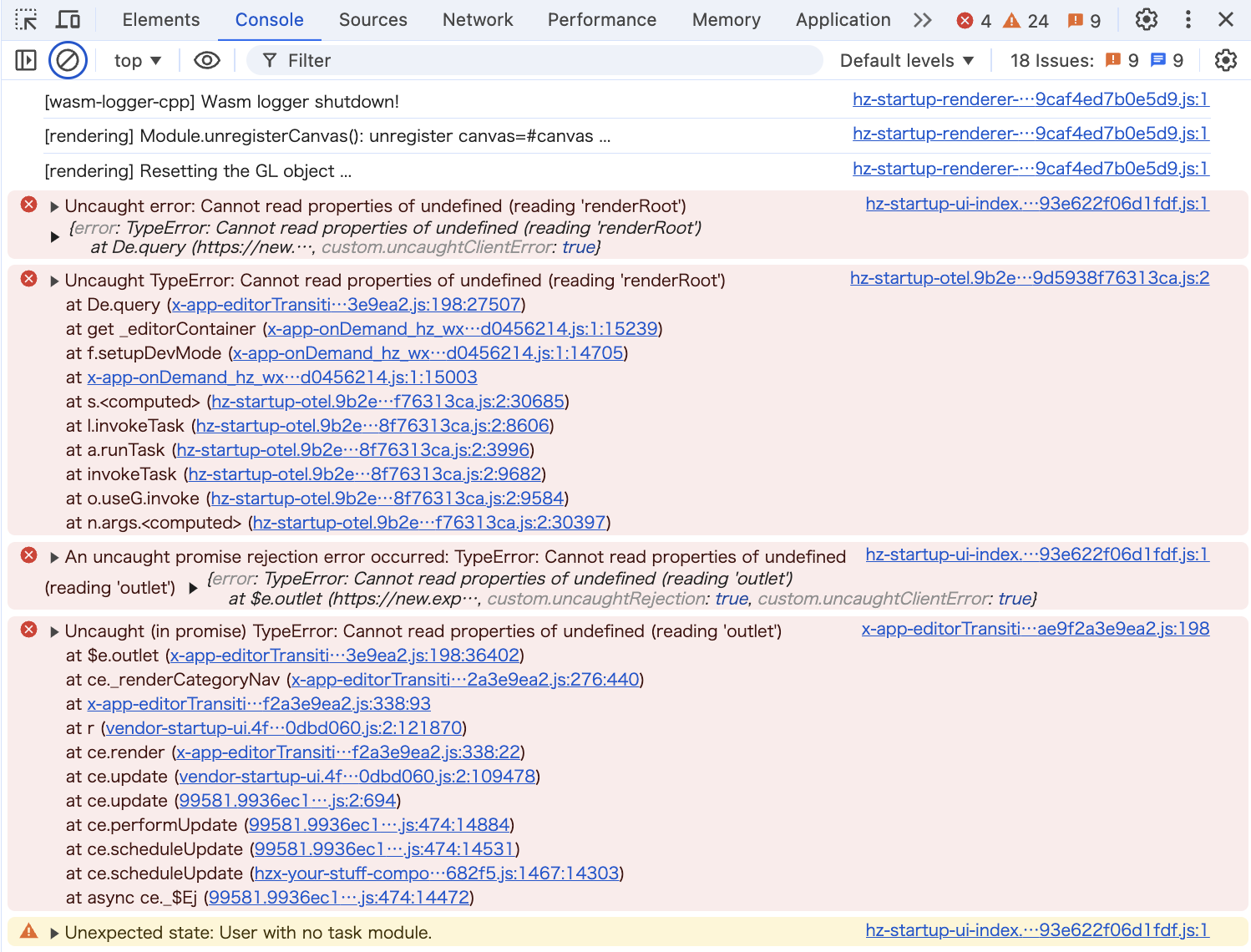
Task: Select the inspect element tool
Action: pos(25,19)
